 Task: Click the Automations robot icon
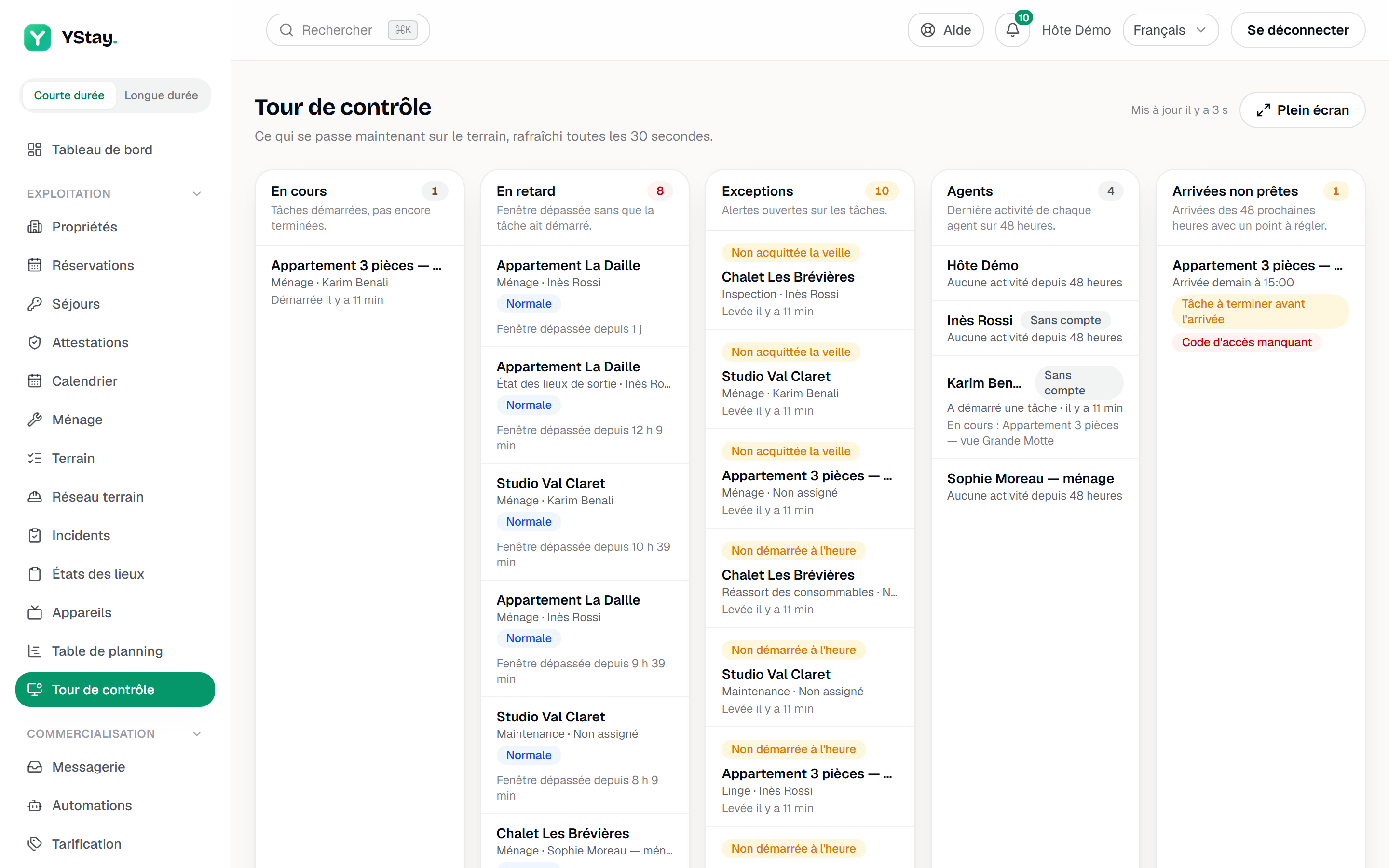34,805
